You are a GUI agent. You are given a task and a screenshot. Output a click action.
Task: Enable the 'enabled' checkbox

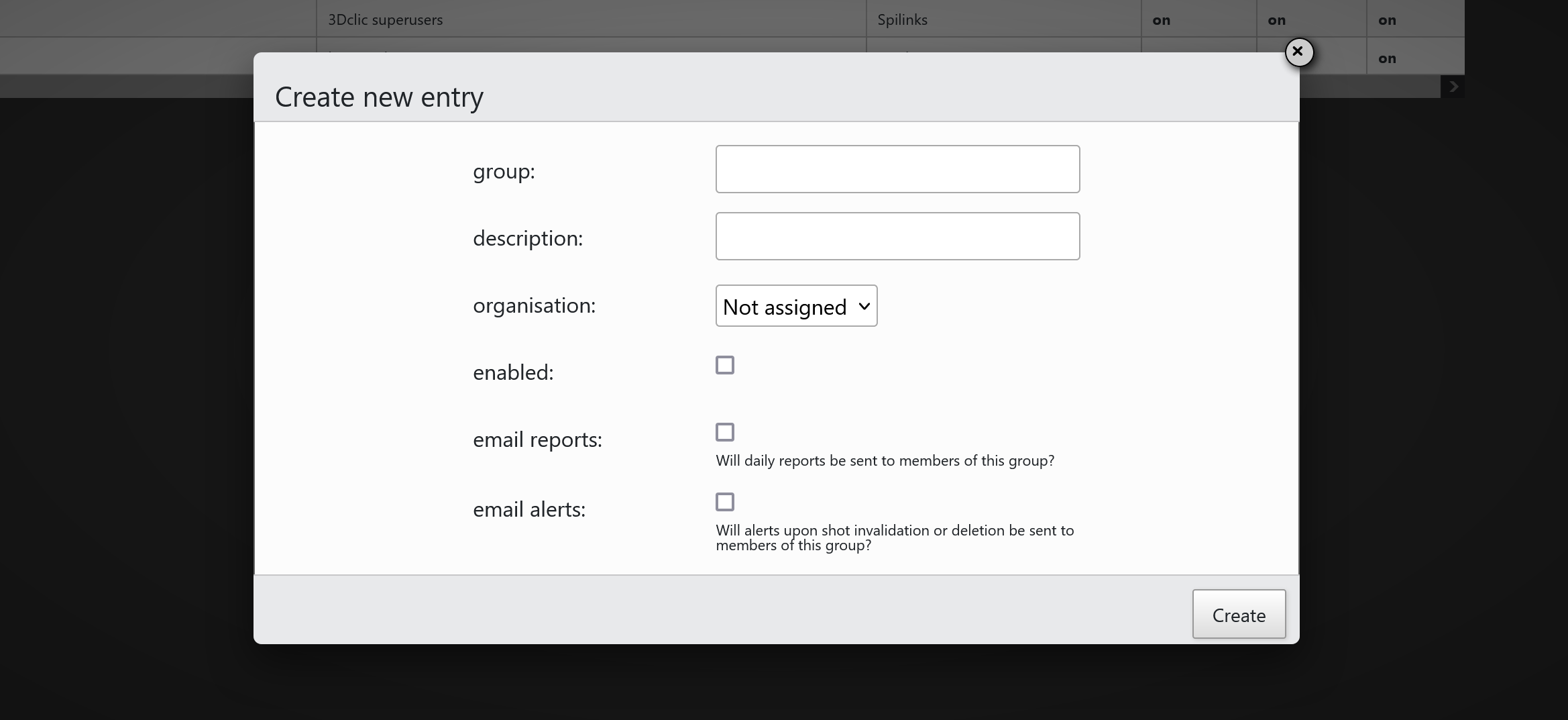pyautogui.click(x=724, y=365)
